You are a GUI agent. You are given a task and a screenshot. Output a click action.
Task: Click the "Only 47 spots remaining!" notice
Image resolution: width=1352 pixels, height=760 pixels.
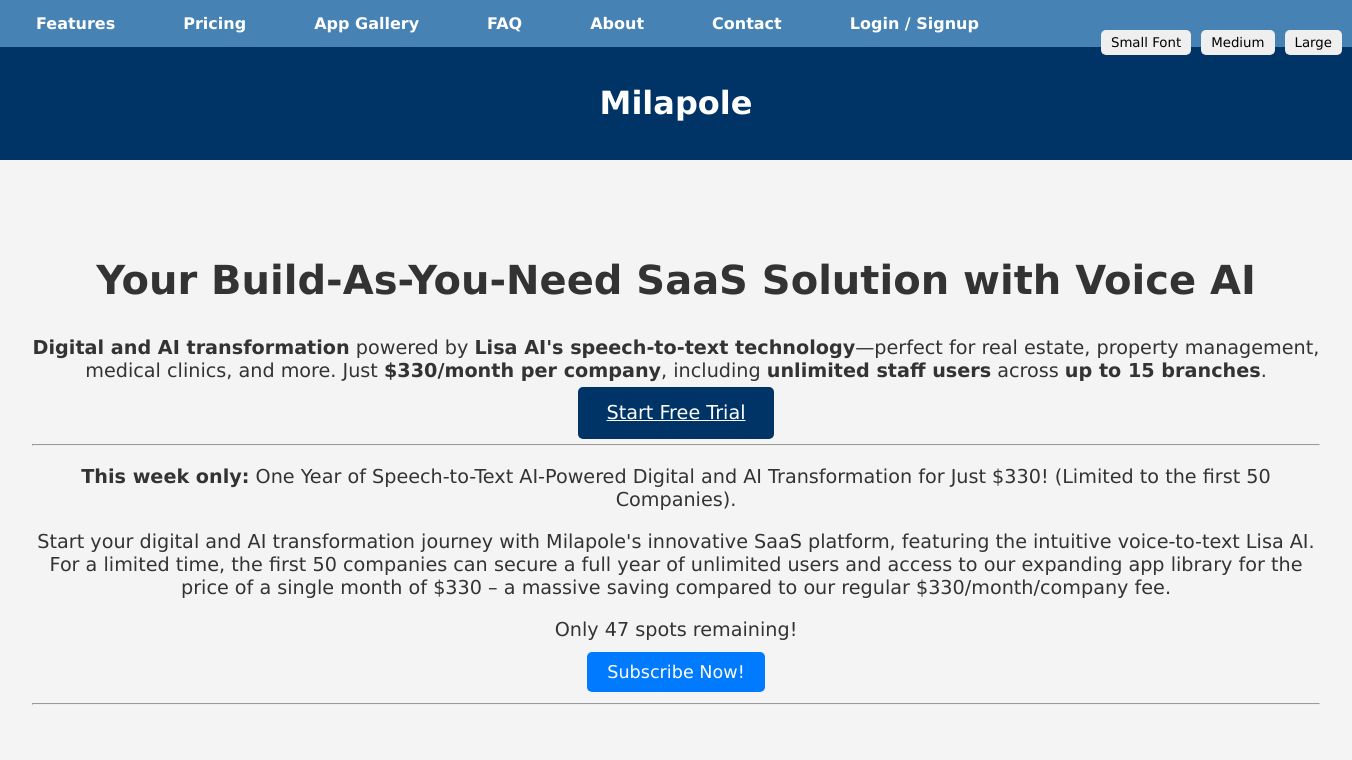(676, 629)
